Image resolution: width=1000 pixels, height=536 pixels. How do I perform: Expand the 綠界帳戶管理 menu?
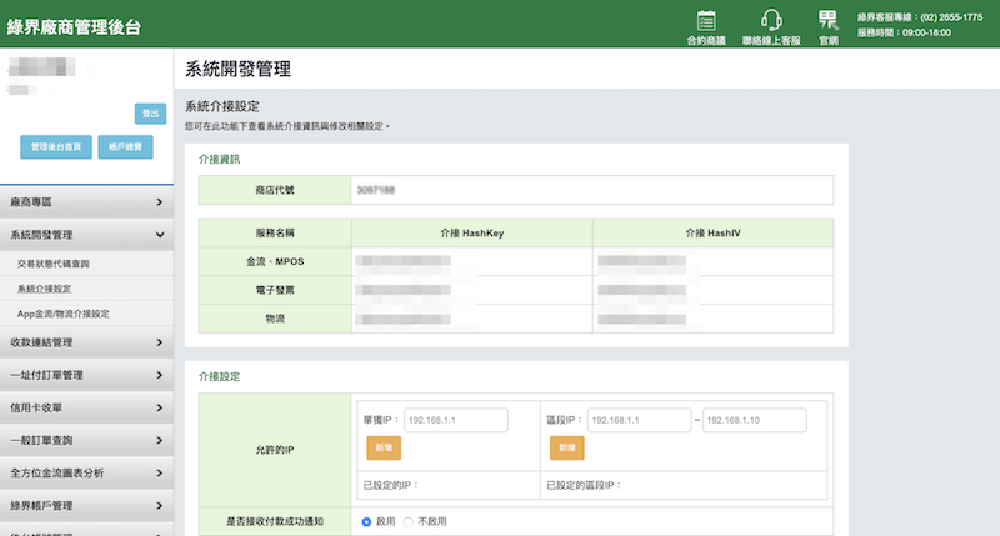click(87, 505)
